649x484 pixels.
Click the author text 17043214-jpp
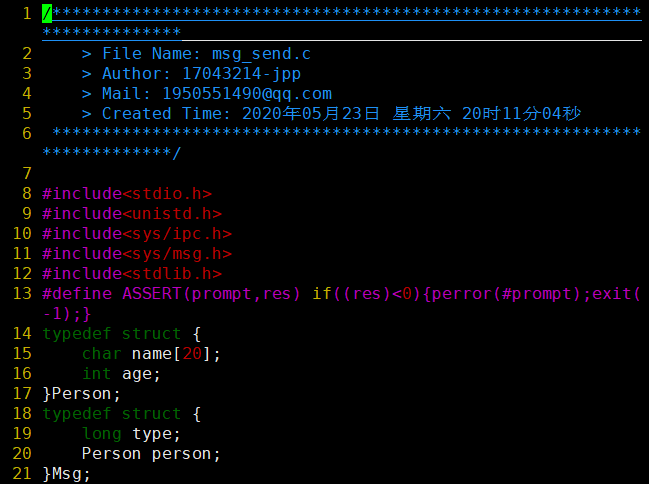(241, 74)
